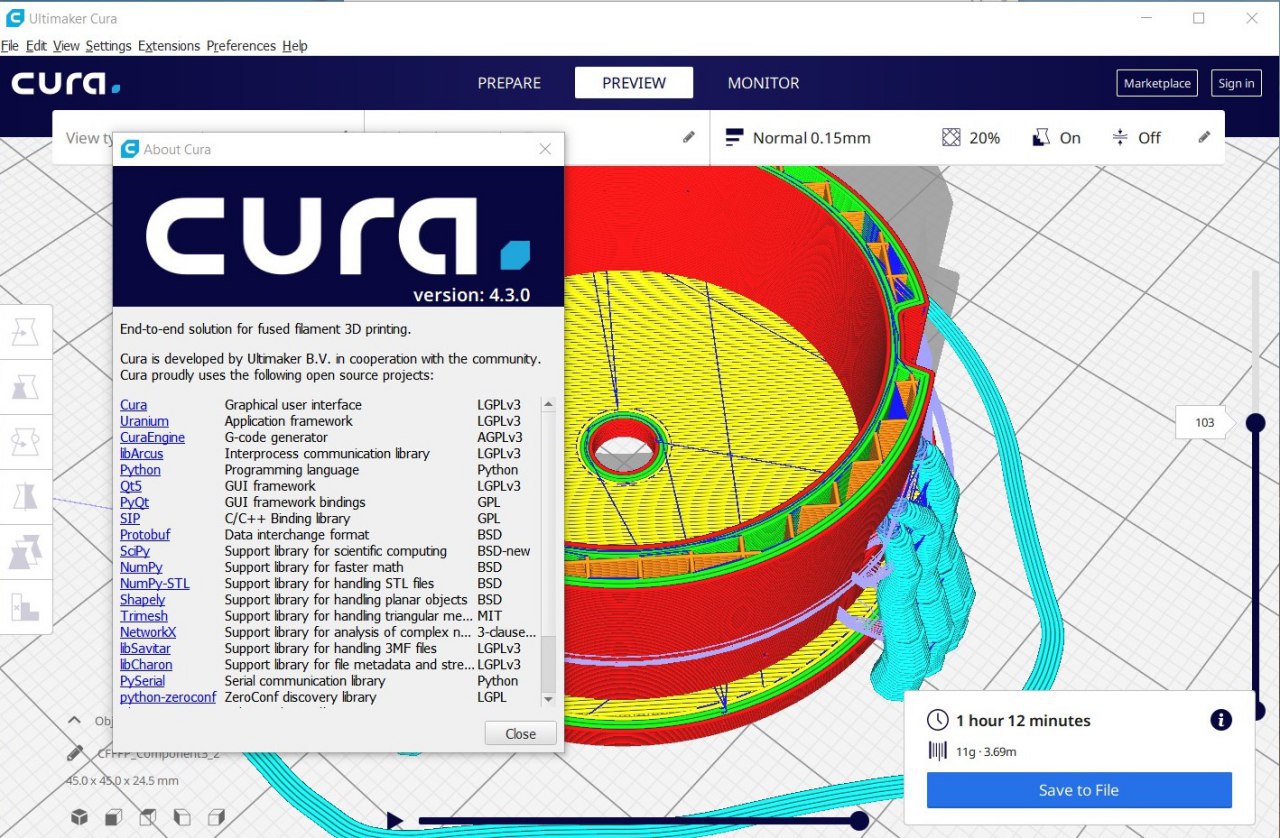This screenshot has height=838, width=1280.
Task: Click the support On icon
Action: click(1042, 137)
